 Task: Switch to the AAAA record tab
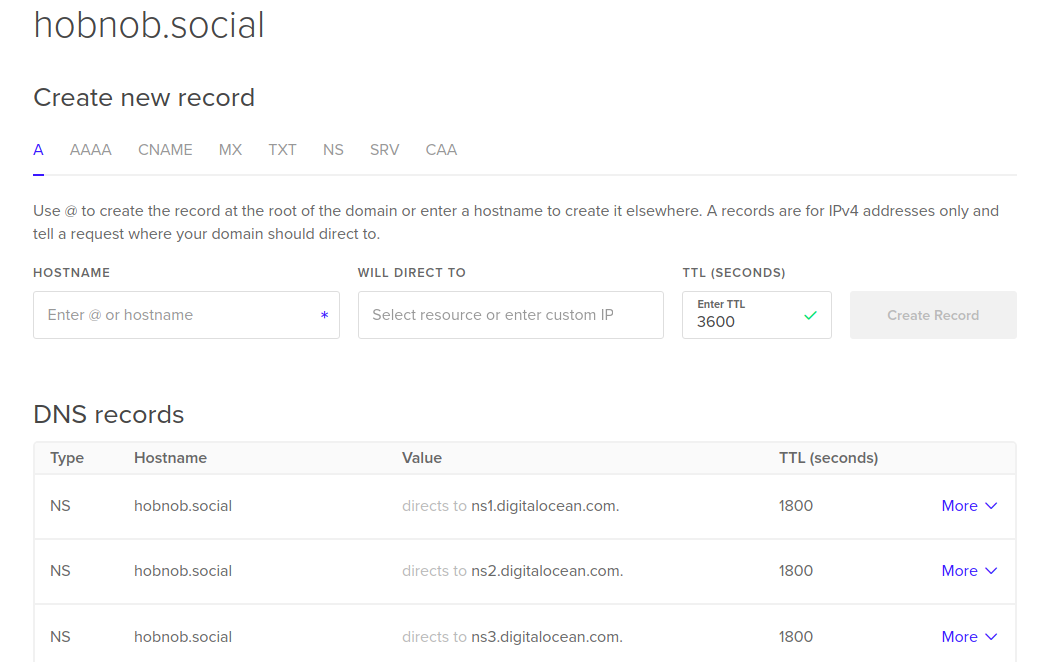91,150
